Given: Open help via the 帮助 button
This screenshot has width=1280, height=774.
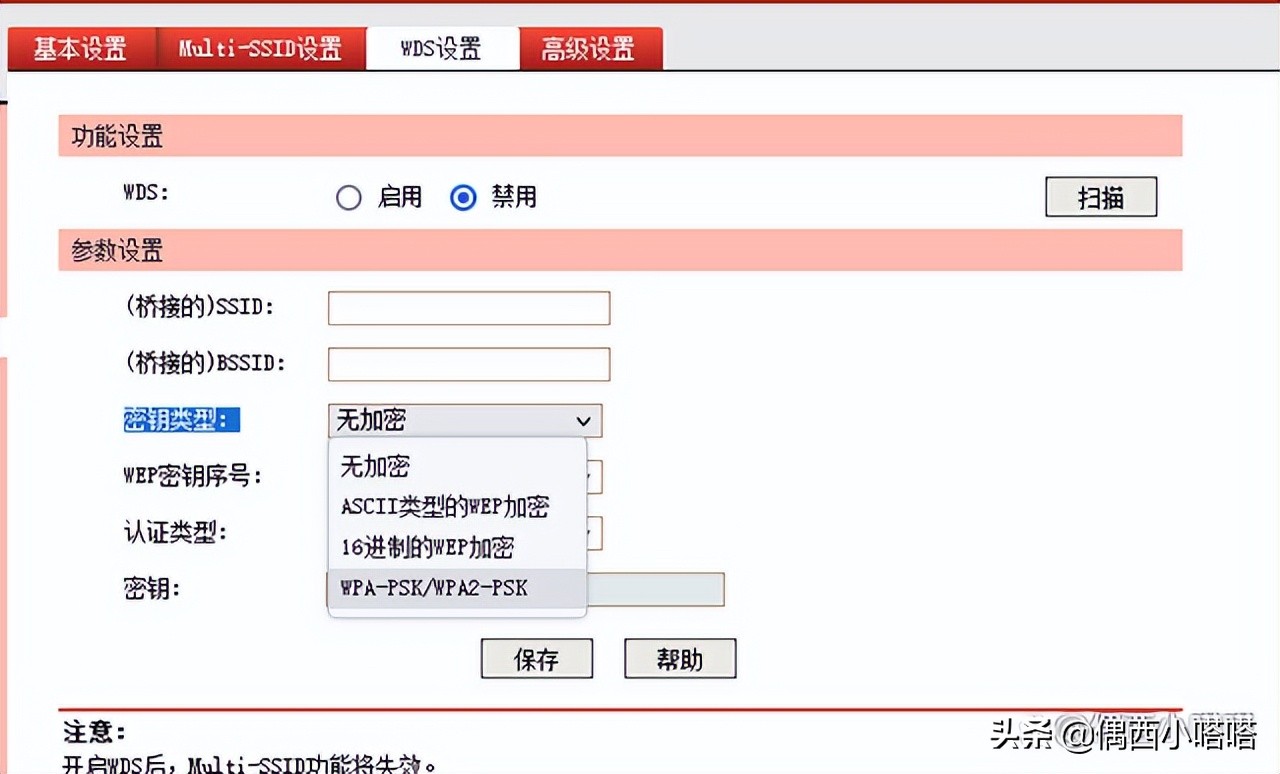Looking at the screenshot, I should [x=680, y=659].
